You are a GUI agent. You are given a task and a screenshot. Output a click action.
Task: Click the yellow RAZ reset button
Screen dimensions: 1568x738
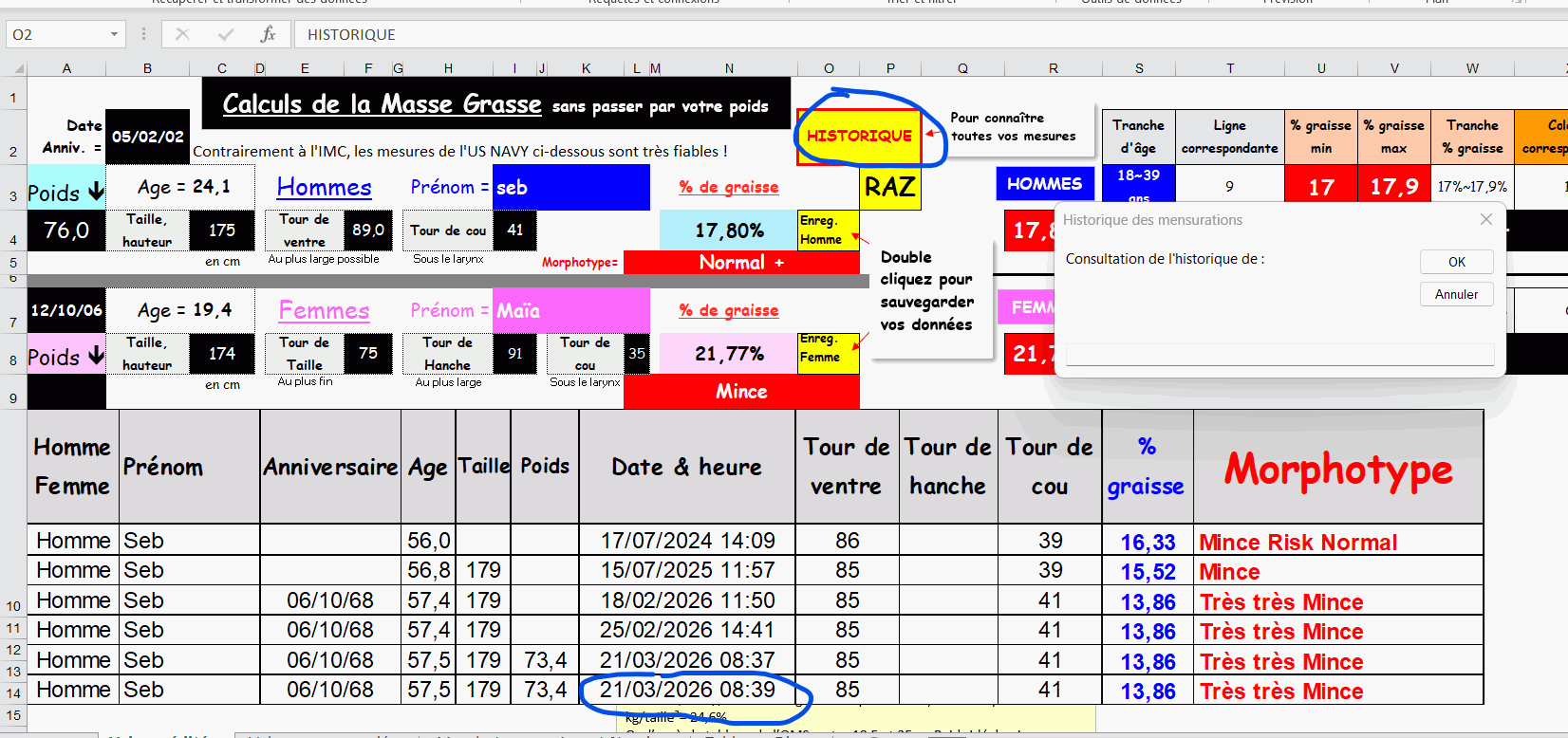(889, 188)
